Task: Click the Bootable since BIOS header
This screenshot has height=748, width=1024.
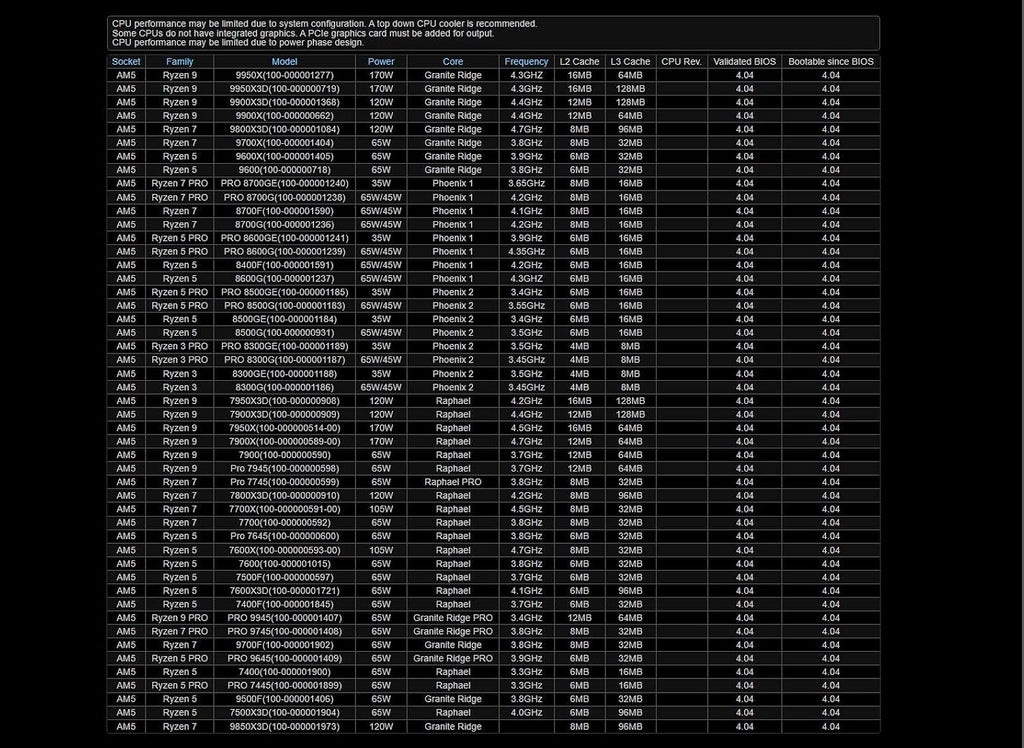Action: [831, 61]
